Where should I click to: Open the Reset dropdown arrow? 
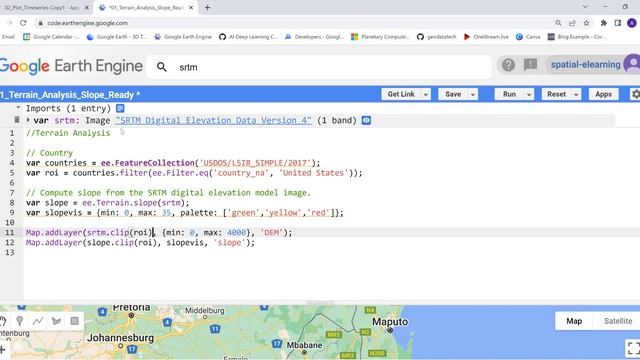[576, 94]
